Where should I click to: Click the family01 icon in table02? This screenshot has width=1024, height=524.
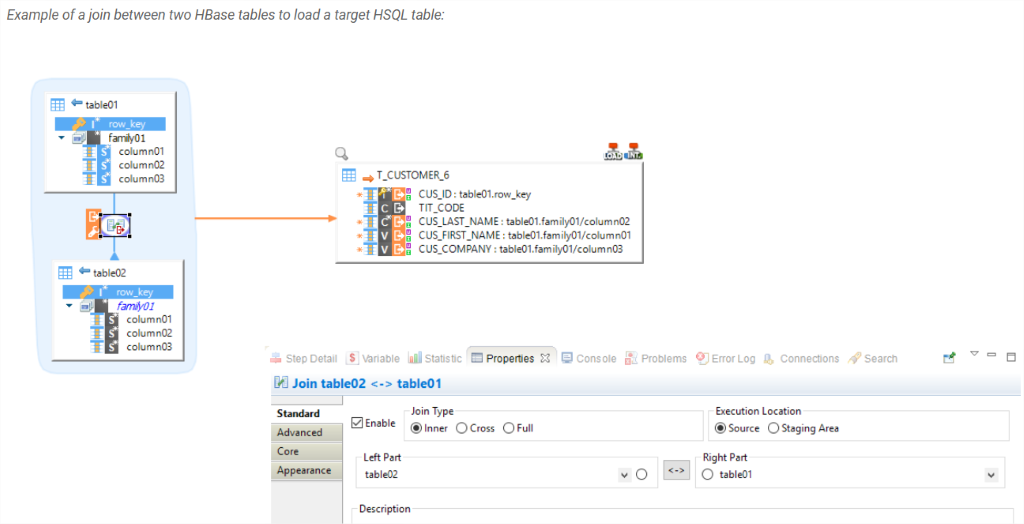[87, 306]
